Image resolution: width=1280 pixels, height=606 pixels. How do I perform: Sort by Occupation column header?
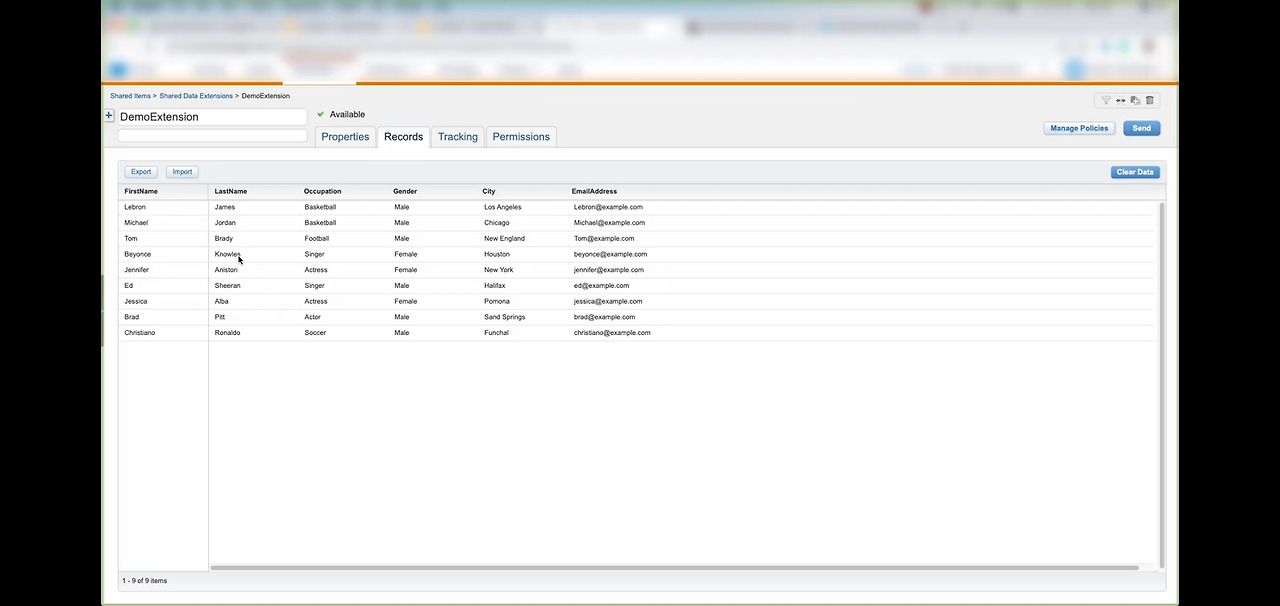[323, 191]
